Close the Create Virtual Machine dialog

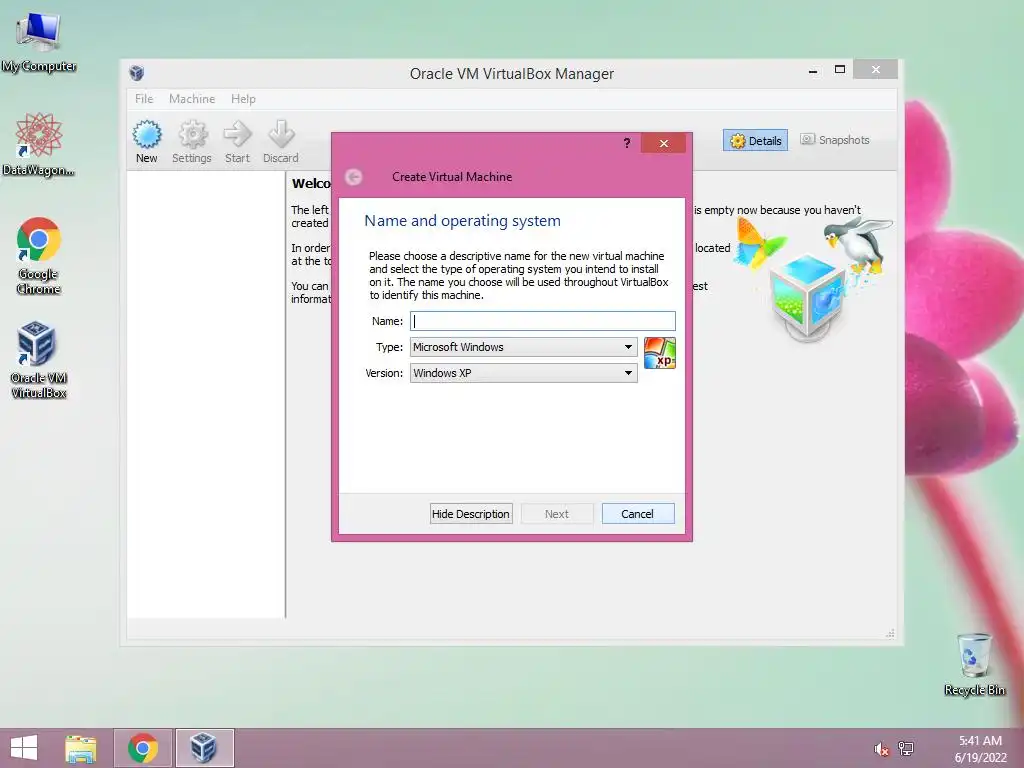pyautogui.click(x=664, y=143)
